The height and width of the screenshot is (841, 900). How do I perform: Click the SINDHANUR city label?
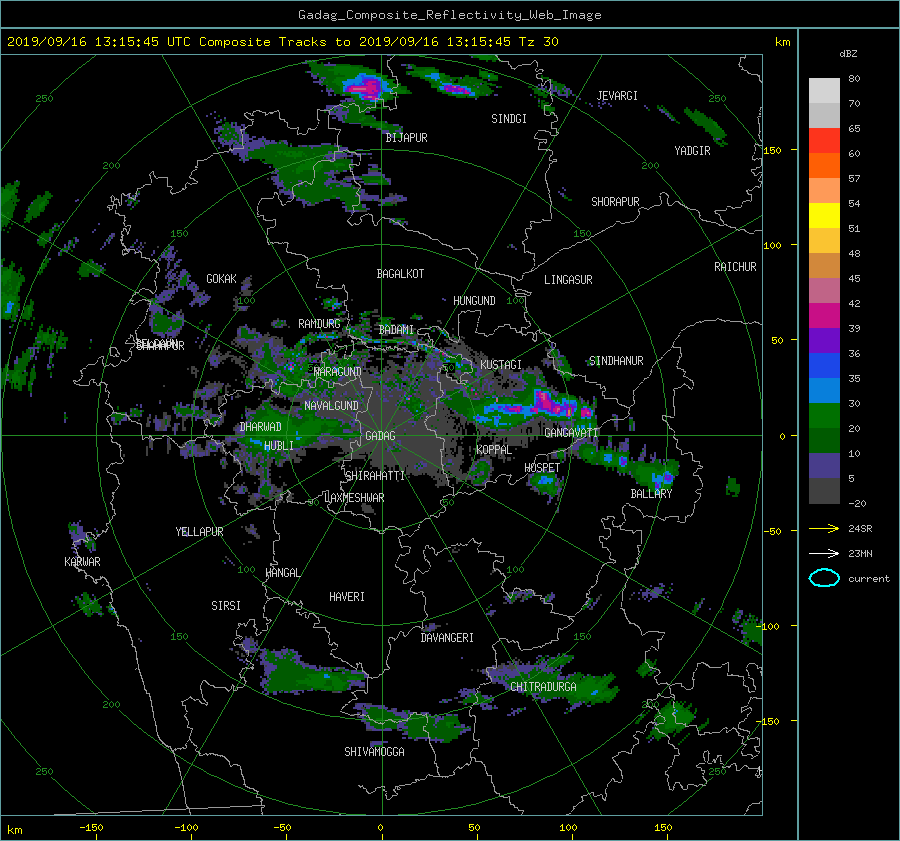pyautogui.click(x=616, y=361)
